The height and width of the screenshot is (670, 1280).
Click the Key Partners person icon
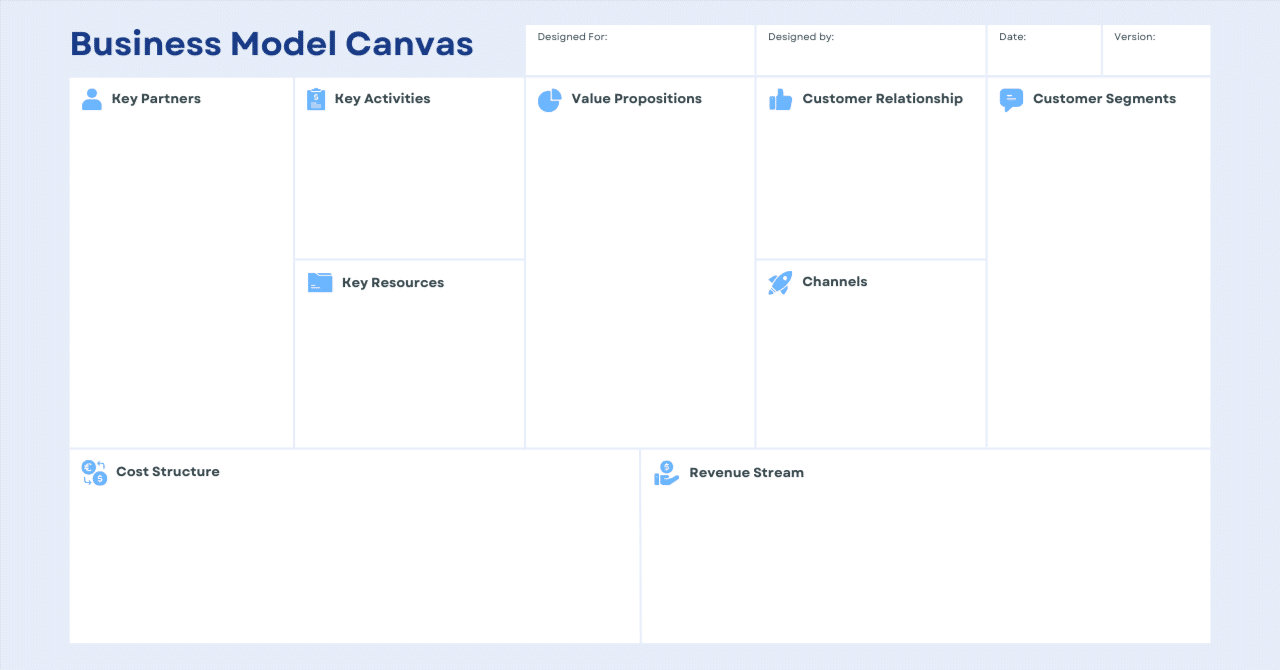92,99
